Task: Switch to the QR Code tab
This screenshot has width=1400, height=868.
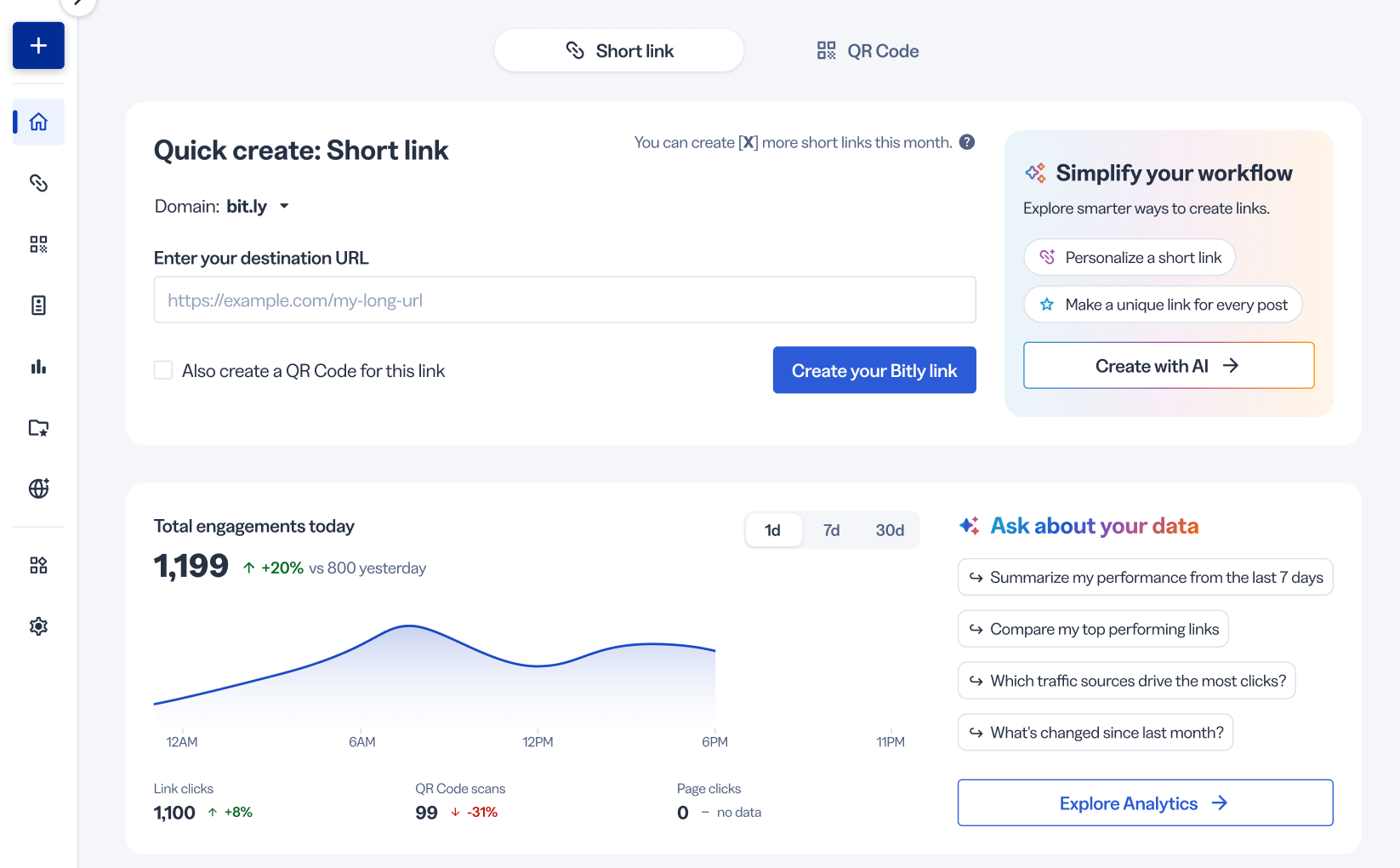Action: pos(868,51)
